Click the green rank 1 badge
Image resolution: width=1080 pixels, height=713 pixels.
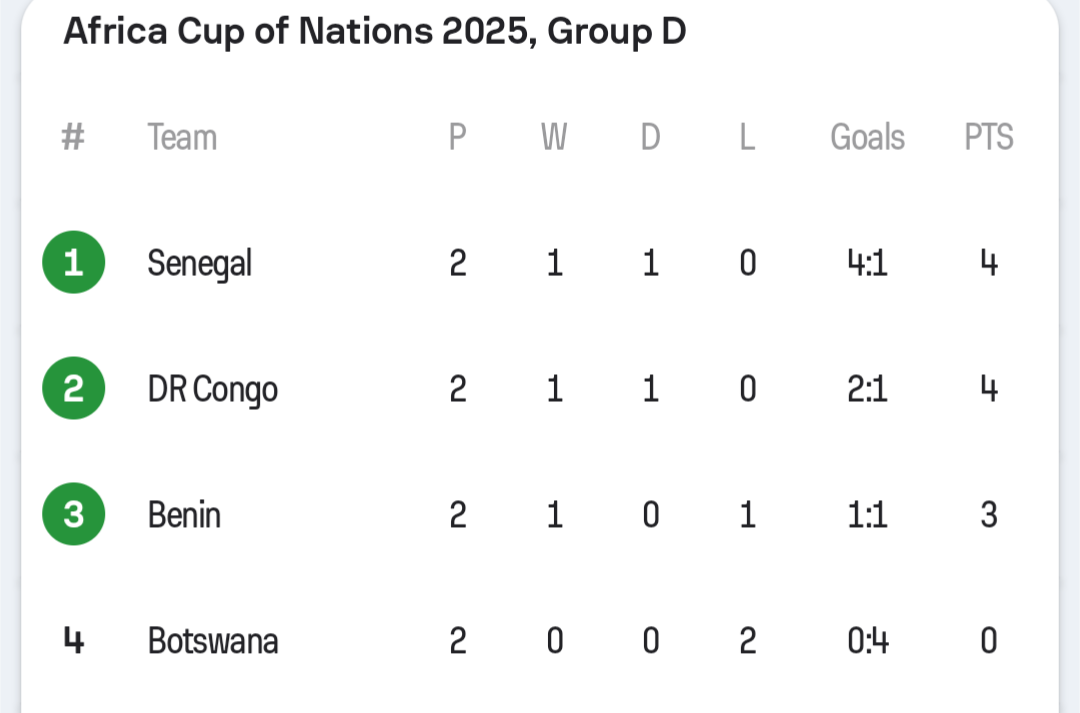73,263
